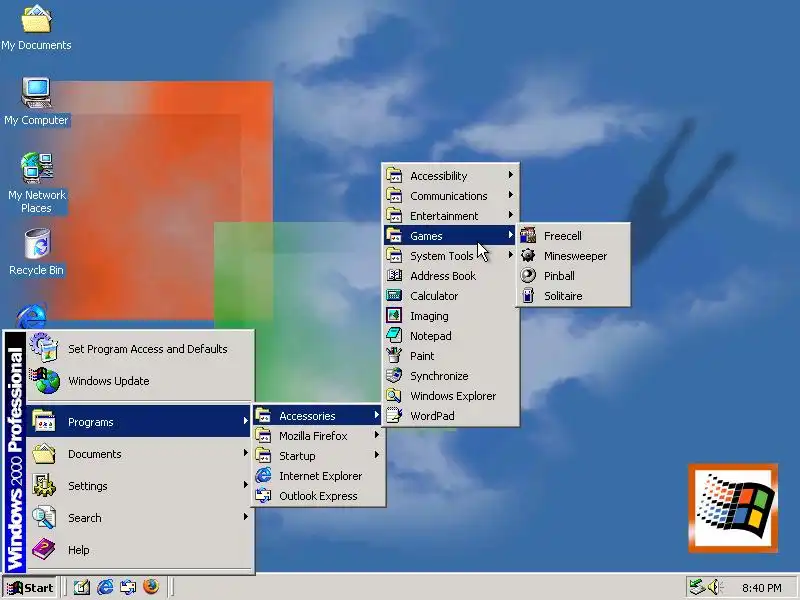
Task: Click the Outlook Express icon in Programs menu
Action: coord(263,495)
